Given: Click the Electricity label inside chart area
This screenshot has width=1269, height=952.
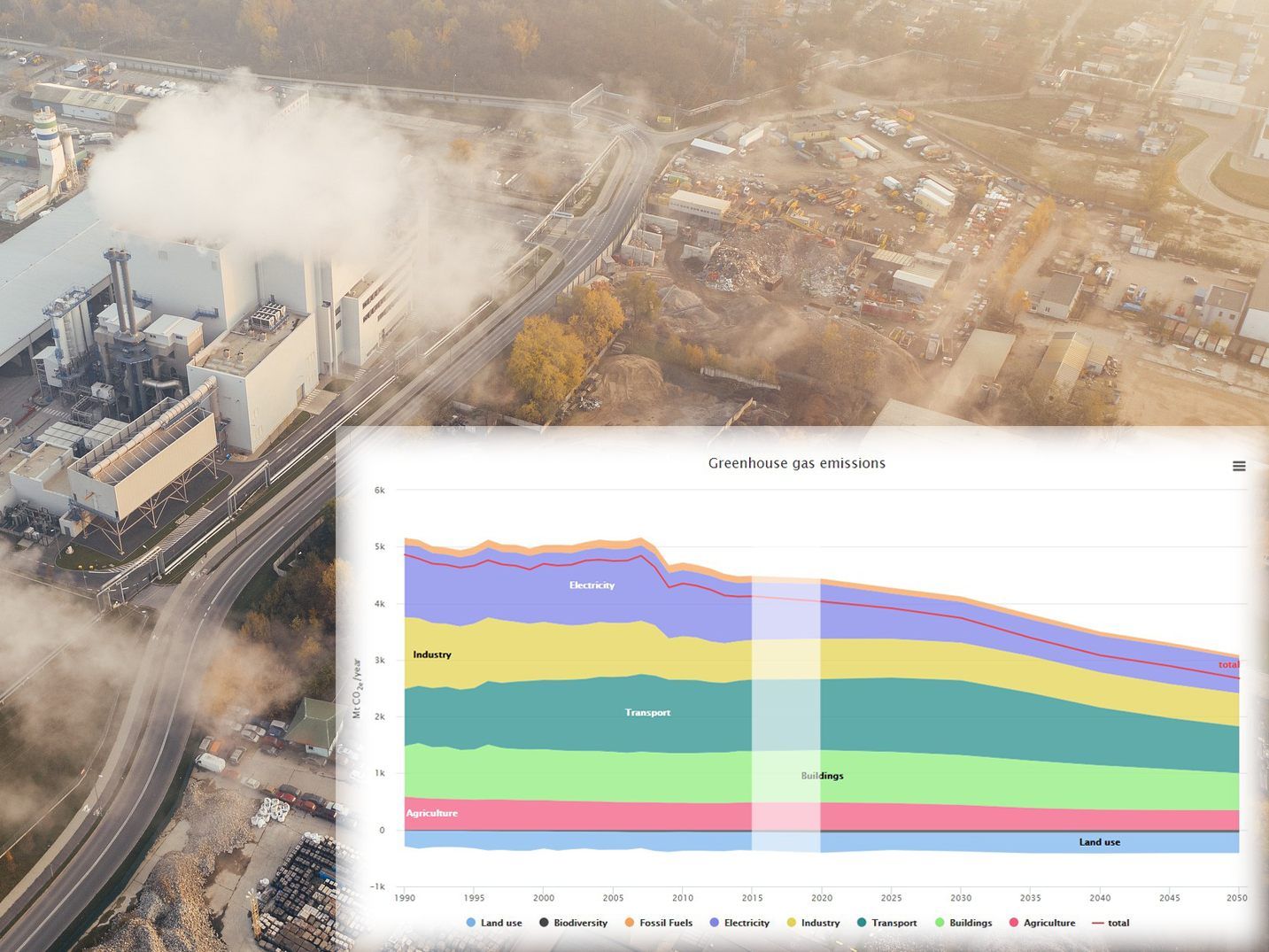Looking at the screenshot, I should point(592,585).
